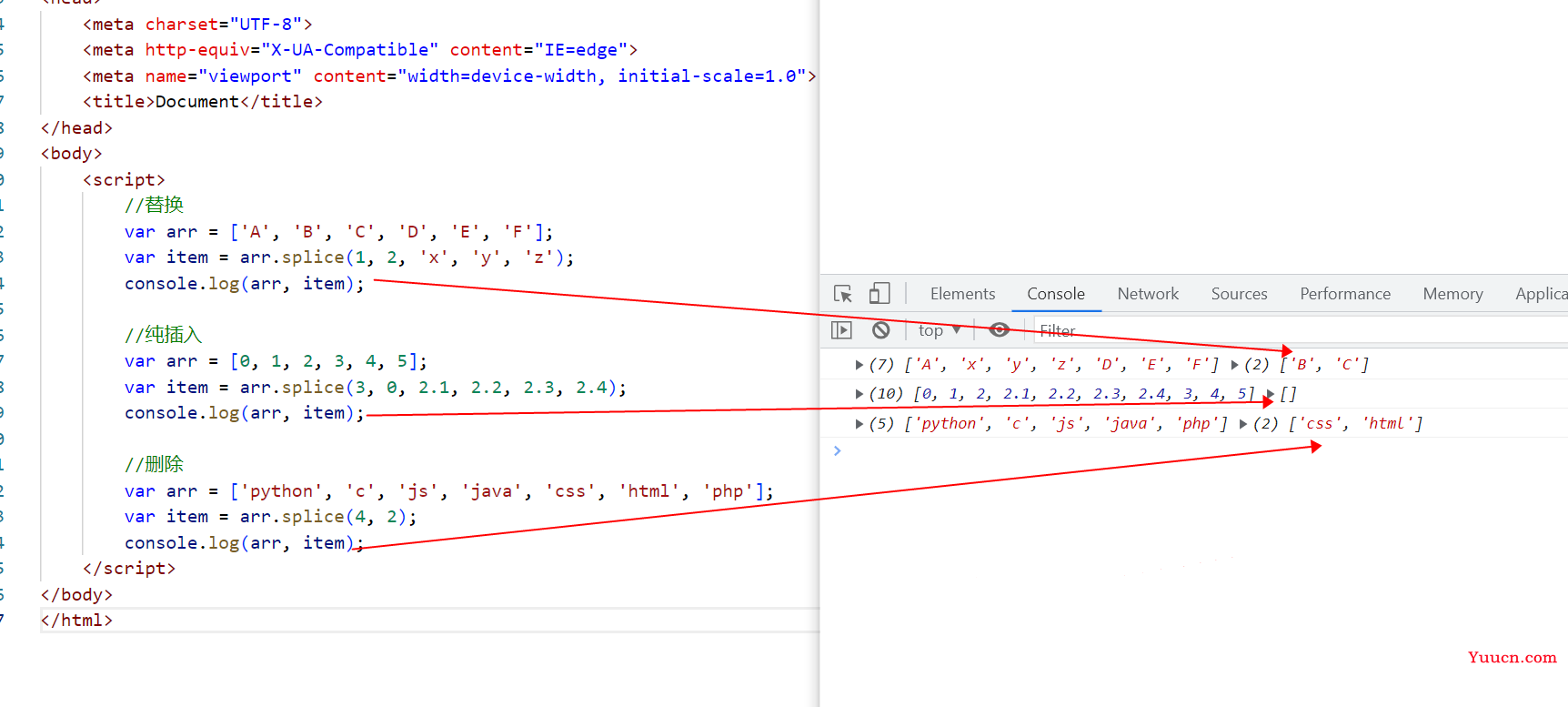Image resolution: width=1568 pixels, height=707 pixels.
Task: Click the opening <body> tag line
Action: click(71, 154)
